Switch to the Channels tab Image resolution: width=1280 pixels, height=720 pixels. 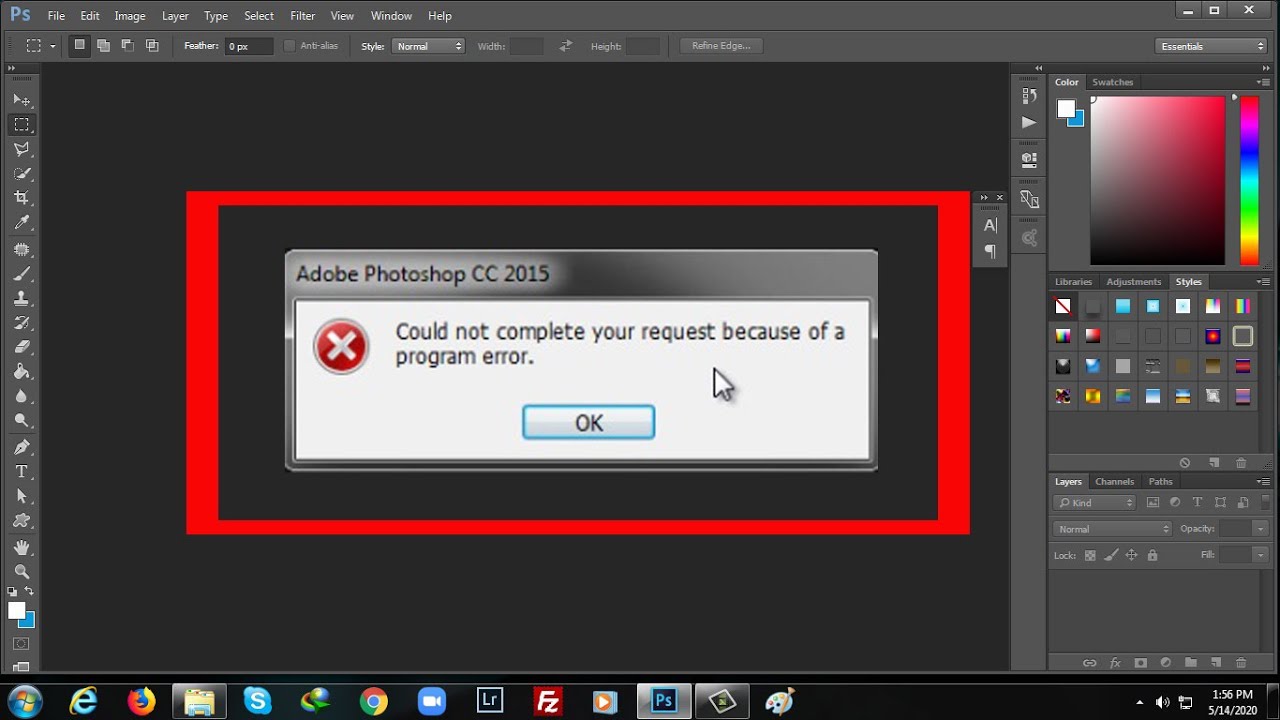[x=1114, y=481]
